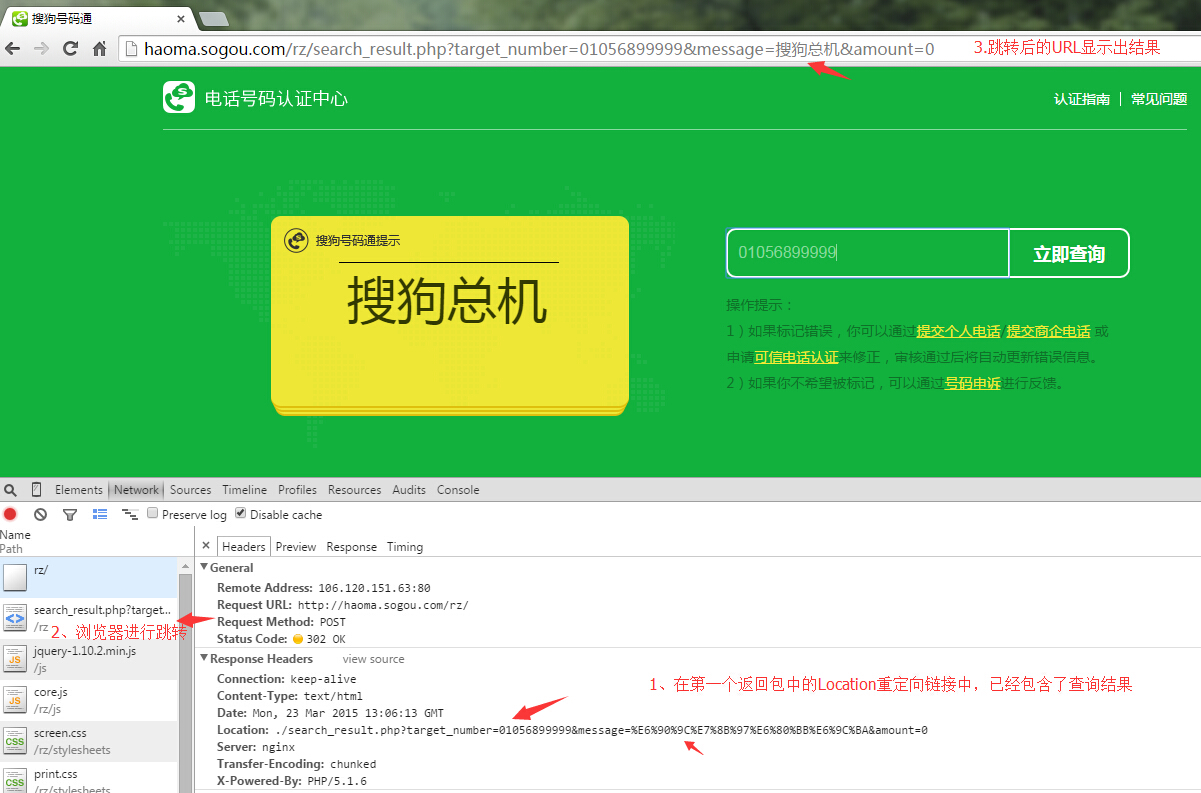The width and height of the screenshot is (1201, 793).
Task: Open the 认证指南 link
Action: [x=1081, y=99]
